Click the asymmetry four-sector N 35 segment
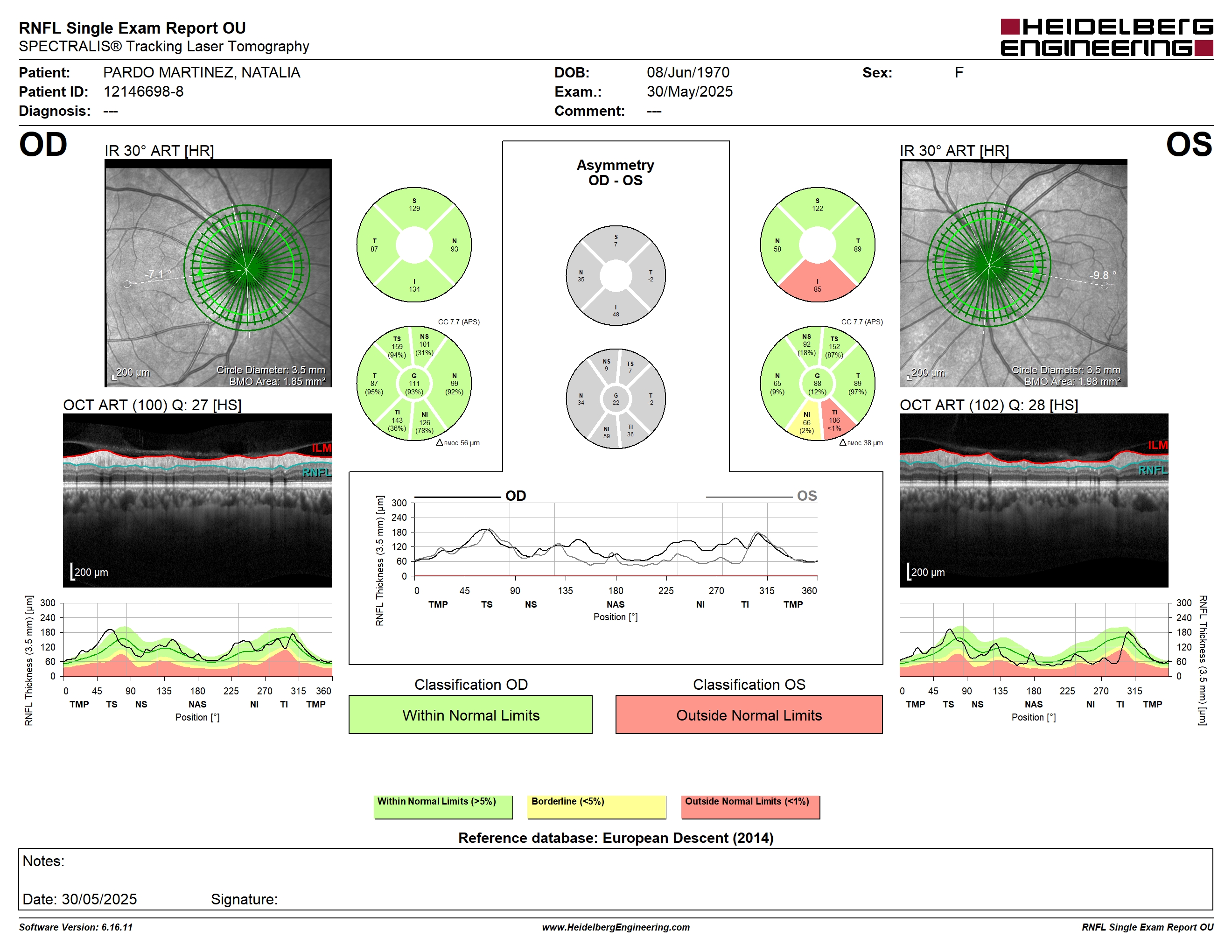Viewport: 1232px width, 952px height. [x=581, y=276]
